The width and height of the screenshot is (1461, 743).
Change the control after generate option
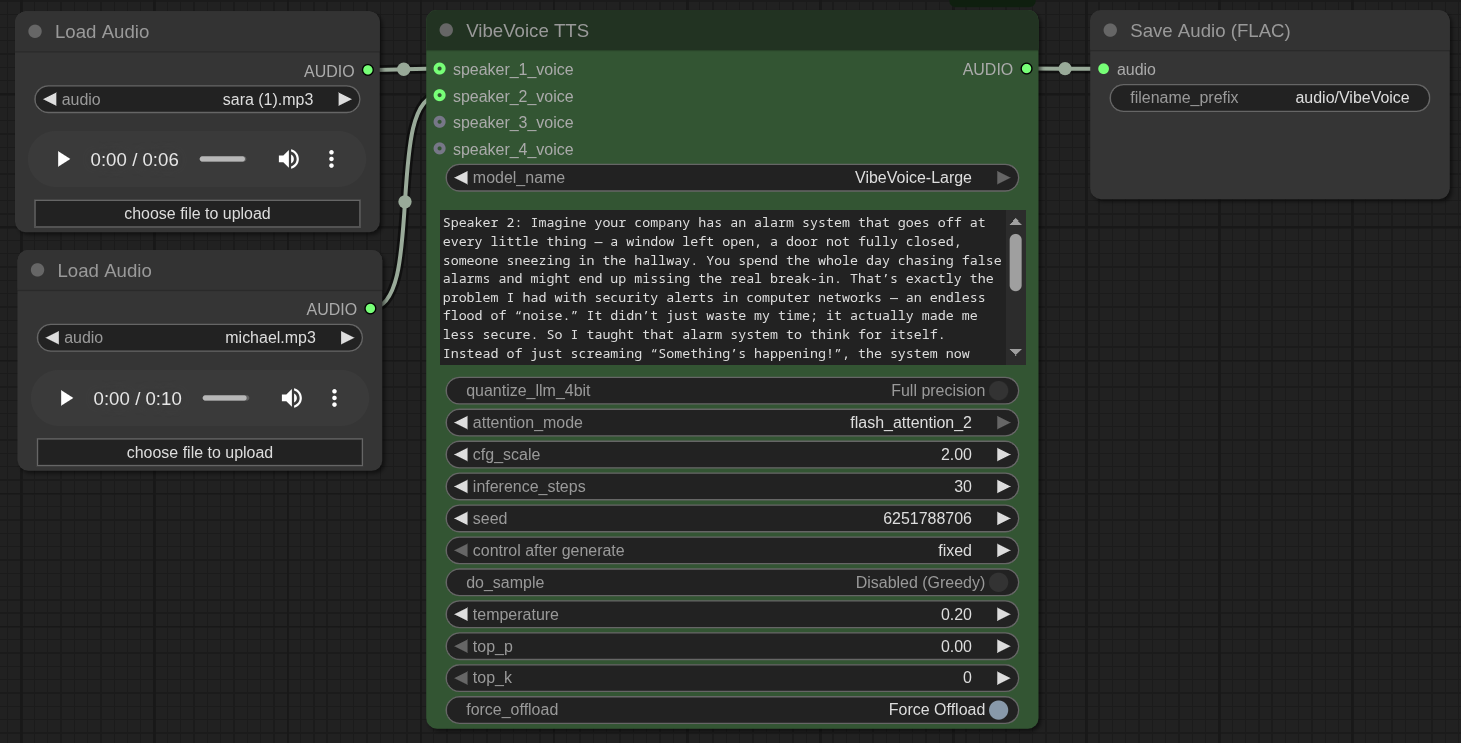(x=732, y=551)
